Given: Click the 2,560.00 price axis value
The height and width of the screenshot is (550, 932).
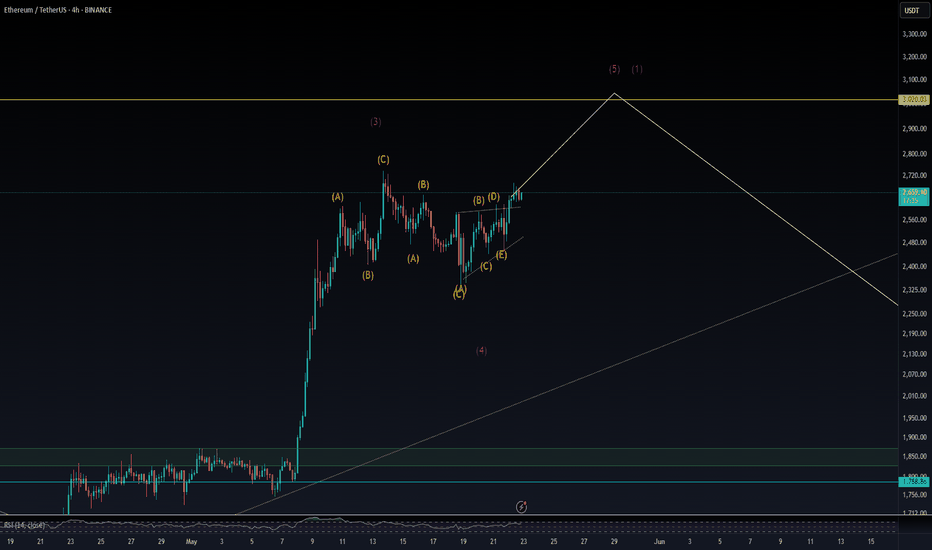Looking at the screenshot, I should tap(915, 220).
